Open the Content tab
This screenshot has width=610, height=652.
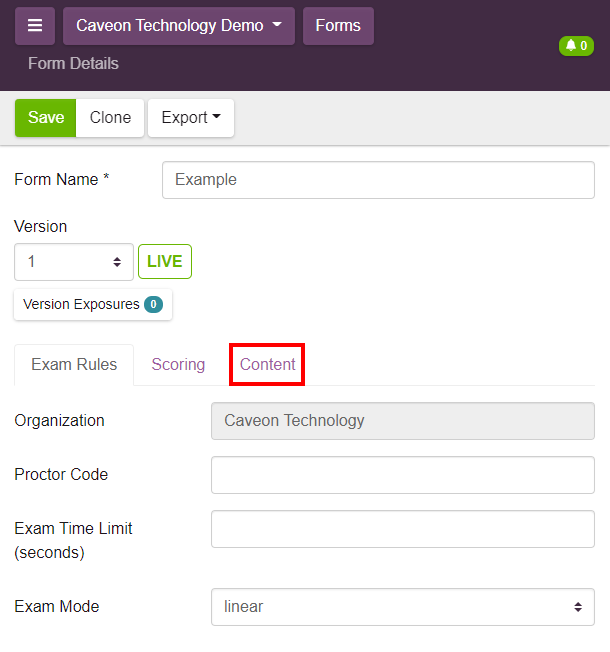tap(267, 365)
